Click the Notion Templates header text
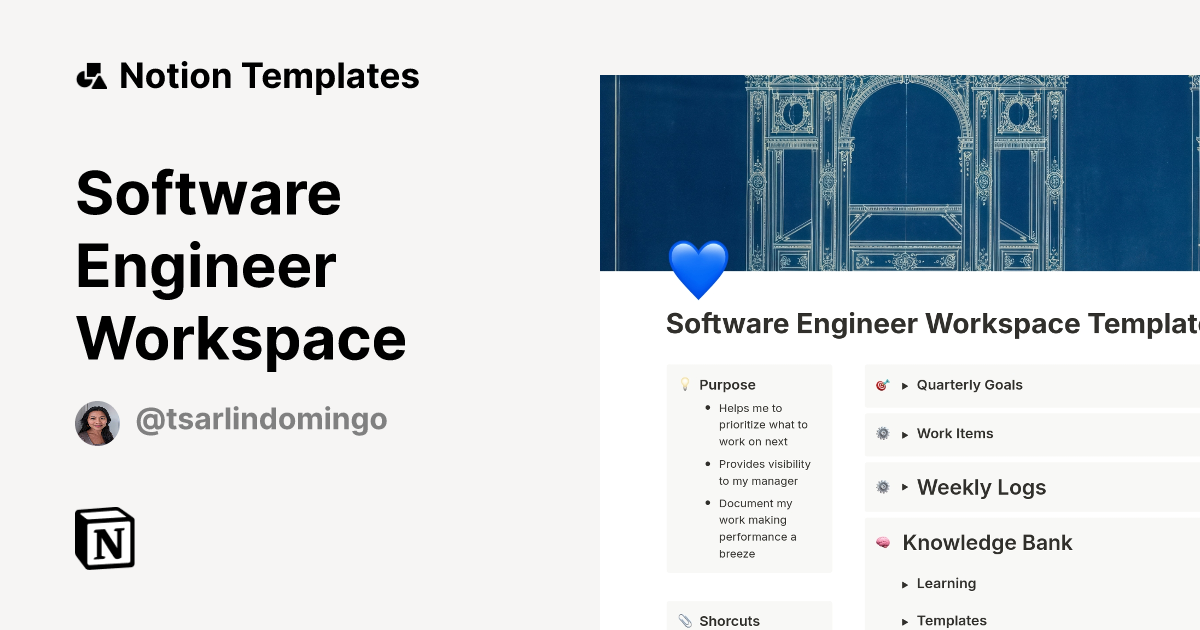Image resolution: width=1200 pixels, height=630 pixels. (x=269, y=75)
